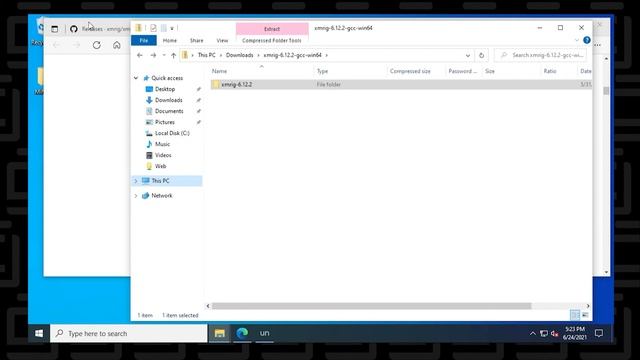Open Explorer help question mark icon

(587, 40)
